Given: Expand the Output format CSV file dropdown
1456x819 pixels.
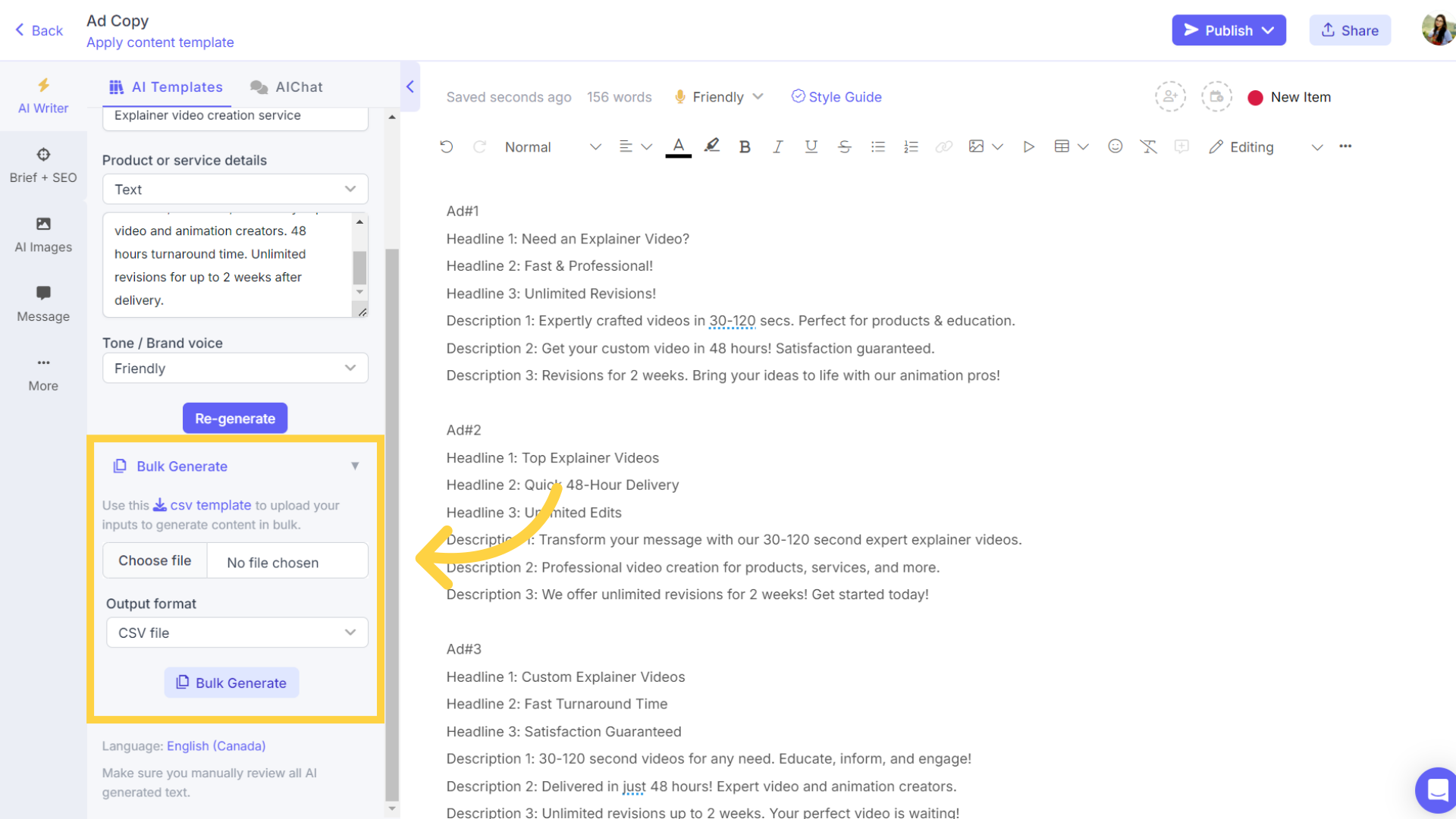Looking at the screenshot, I should 237,632.
